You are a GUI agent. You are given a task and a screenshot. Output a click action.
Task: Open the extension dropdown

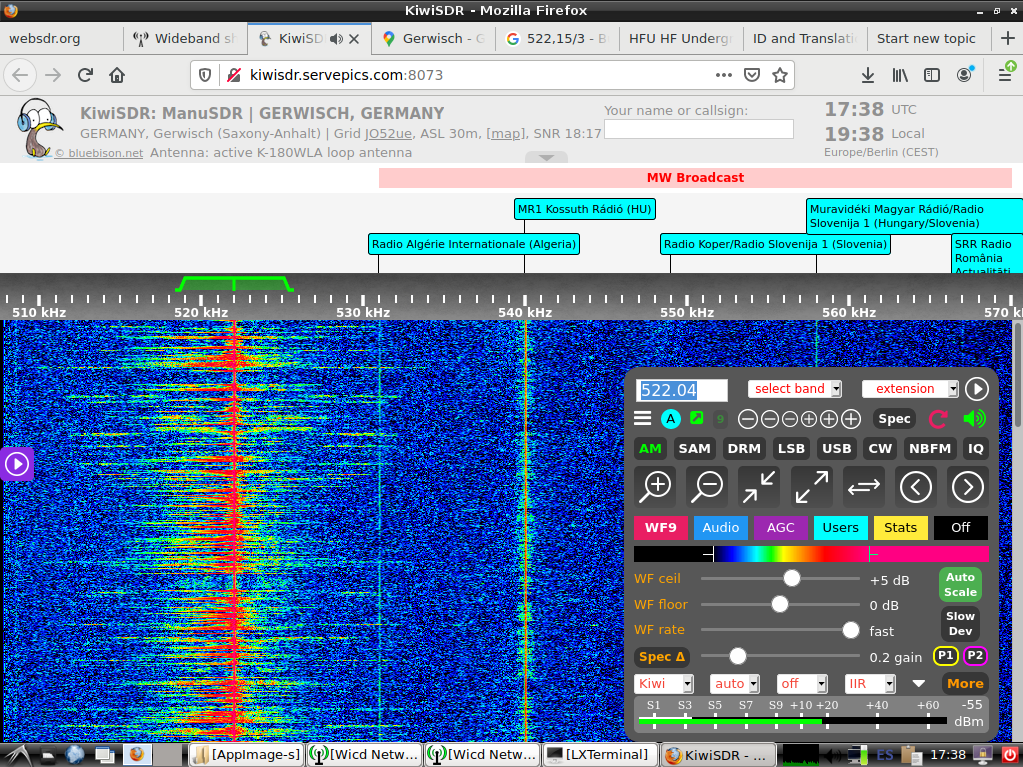pyautogui.click(x=909, y=389)
